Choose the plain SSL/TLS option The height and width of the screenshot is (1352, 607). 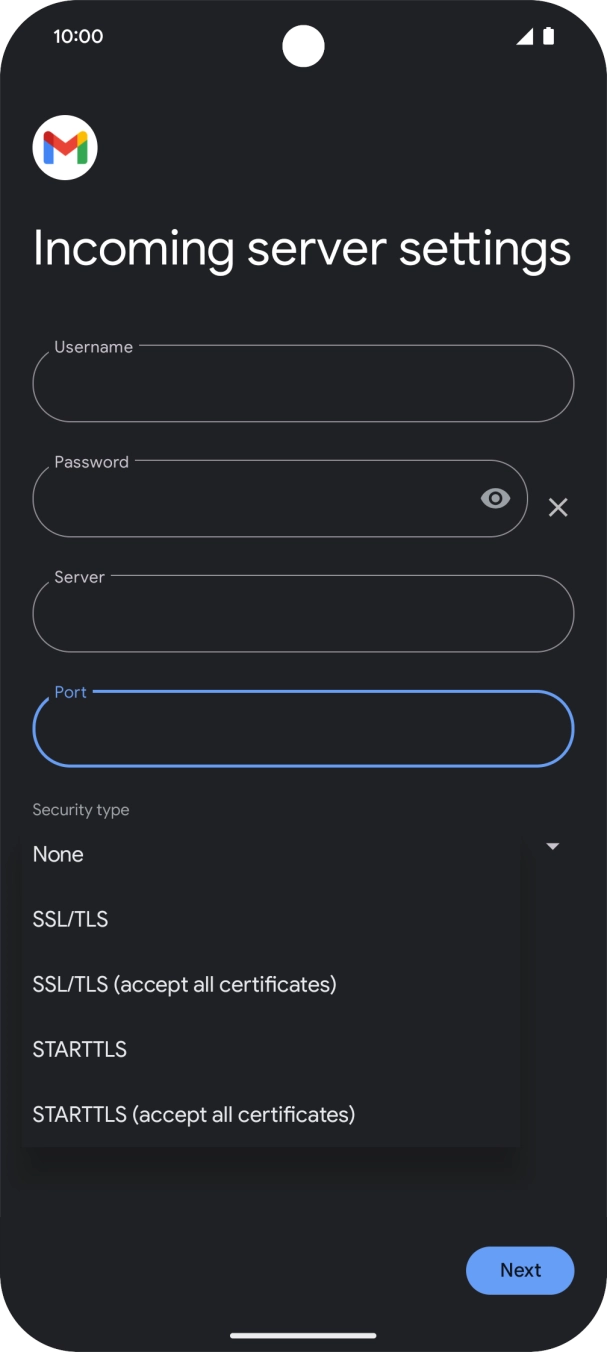(70, 919)
